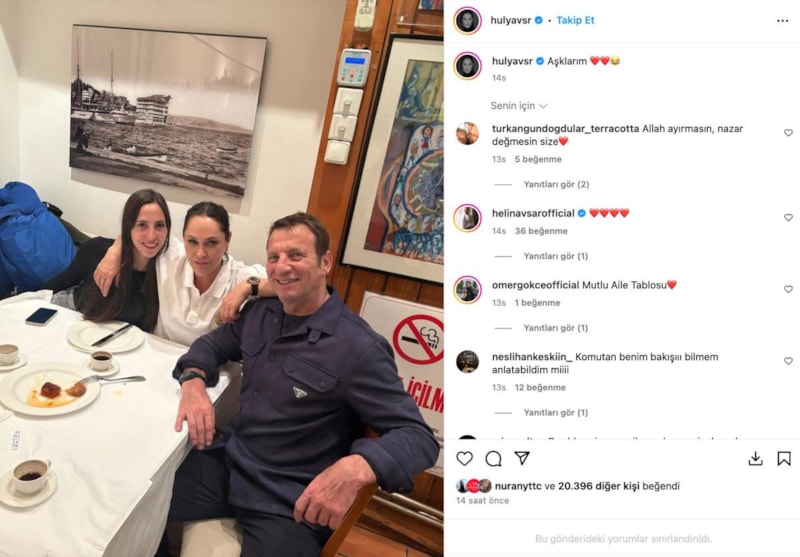Image resolution: width=800 pixels, height=557 pixels.
Task: Like turkangundogdular_terracotta's comment with the heart
Action: [788, 133]
